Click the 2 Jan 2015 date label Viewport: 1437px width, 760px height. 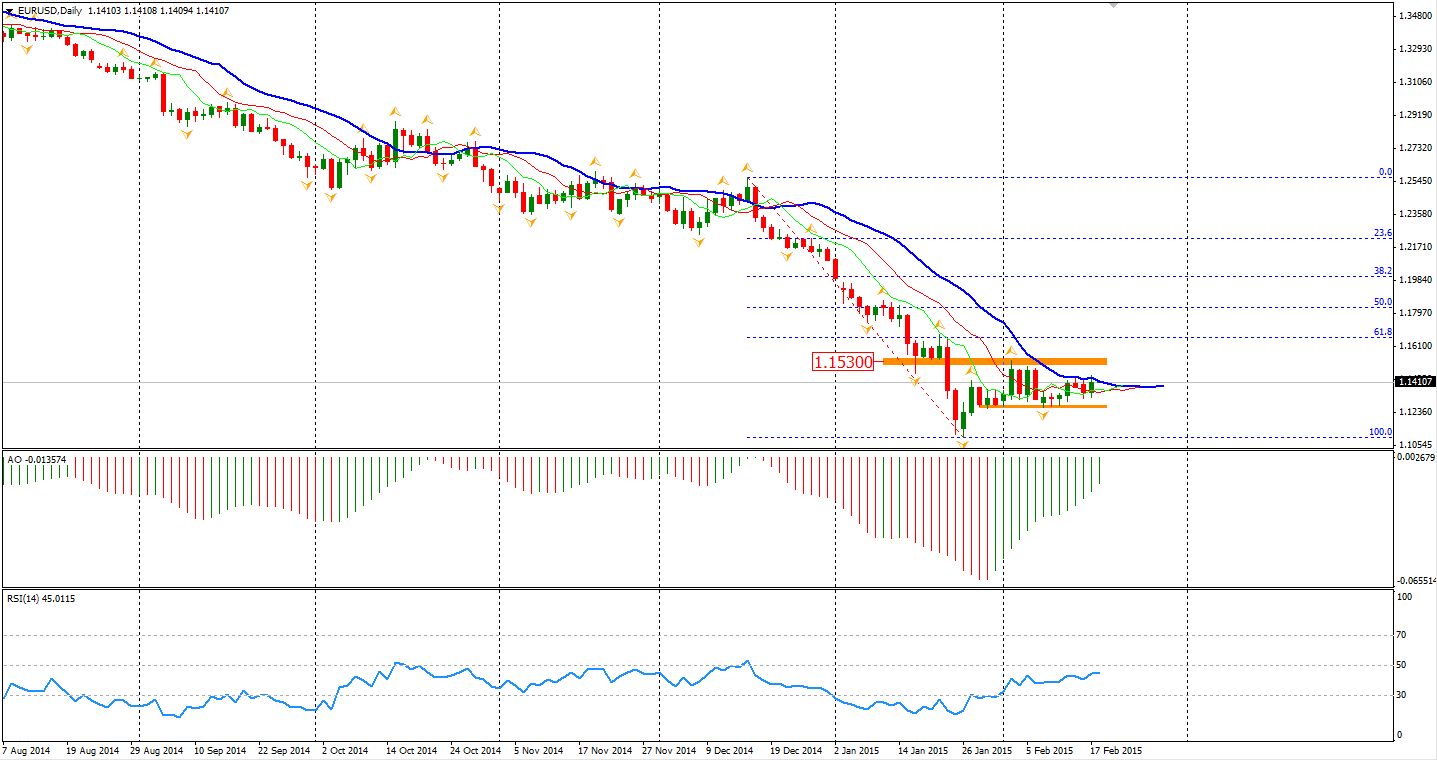point(857,749)
